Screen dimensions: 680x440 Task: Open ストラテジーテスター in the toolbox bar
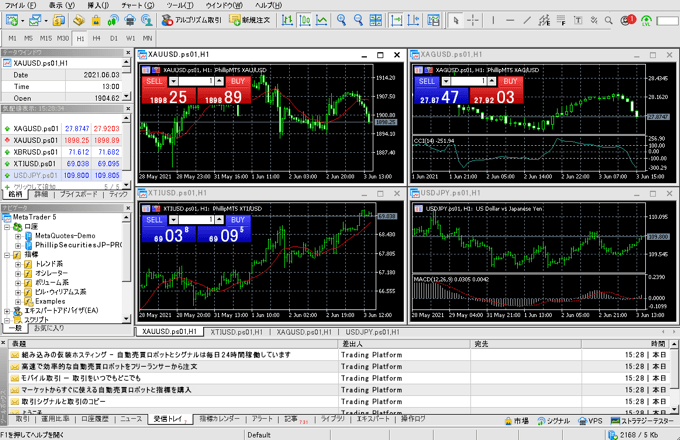tap(642, 421)
